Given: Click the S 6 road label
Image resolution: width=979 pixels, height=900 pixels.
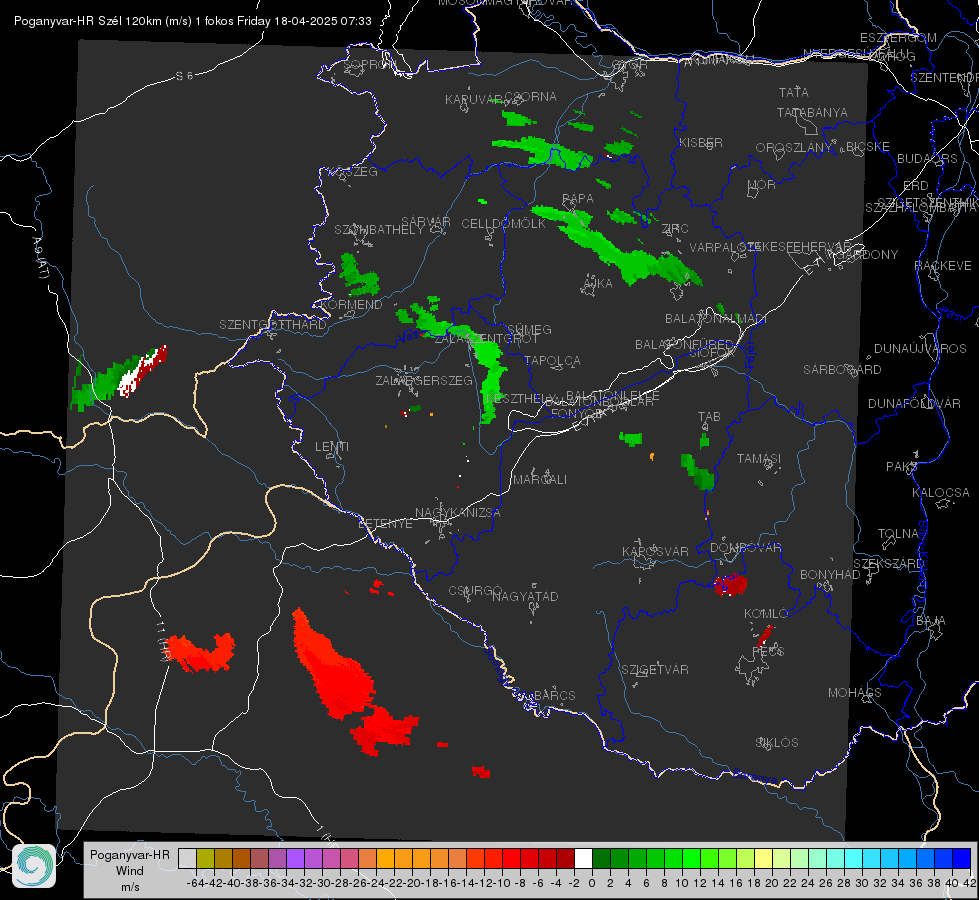Looking at the screenshot, I should tap(184, 76).
